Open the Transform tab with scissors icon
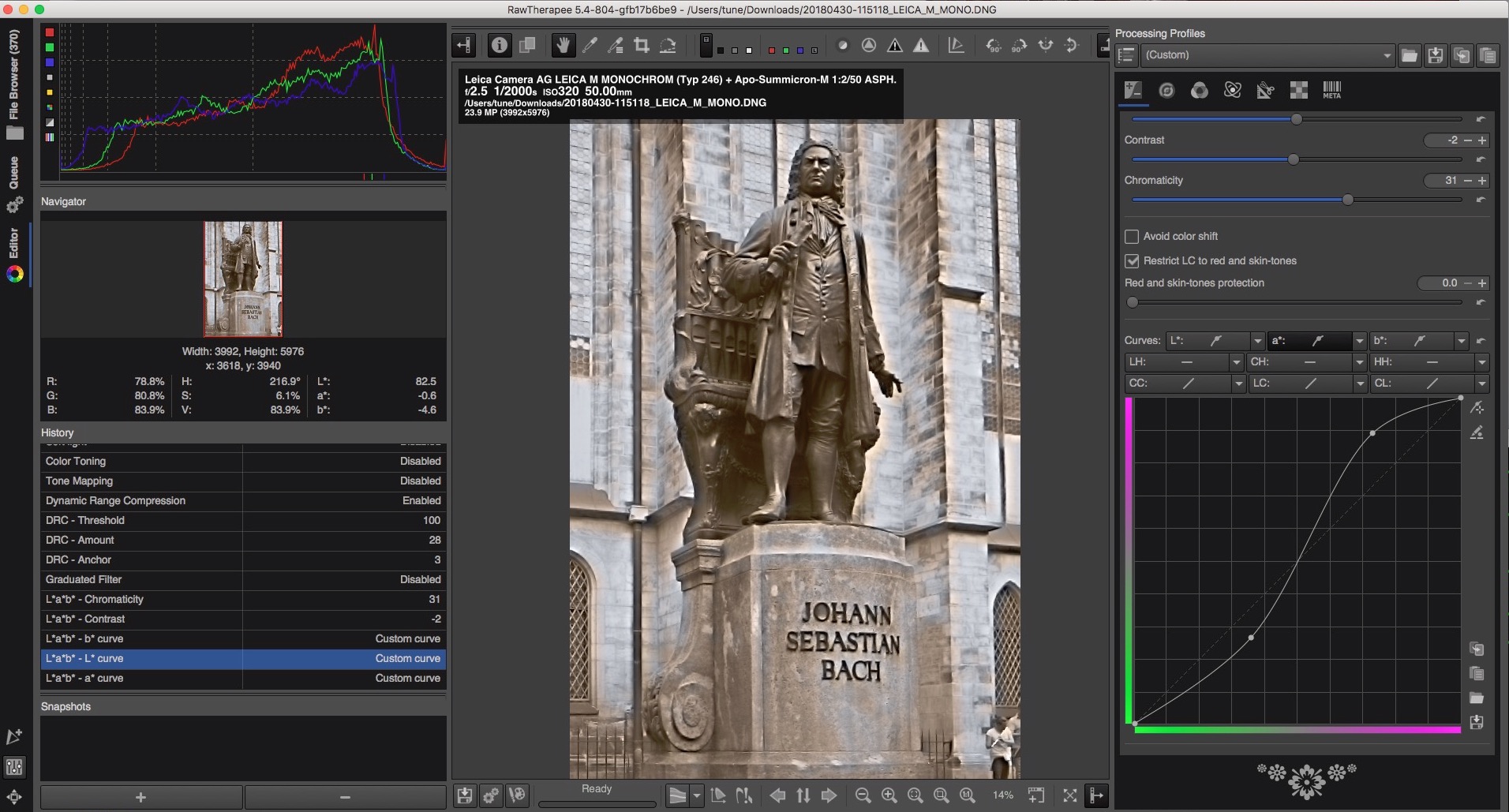The width and height of the screenshot is (1509, 812). [x=1266, y=89]
